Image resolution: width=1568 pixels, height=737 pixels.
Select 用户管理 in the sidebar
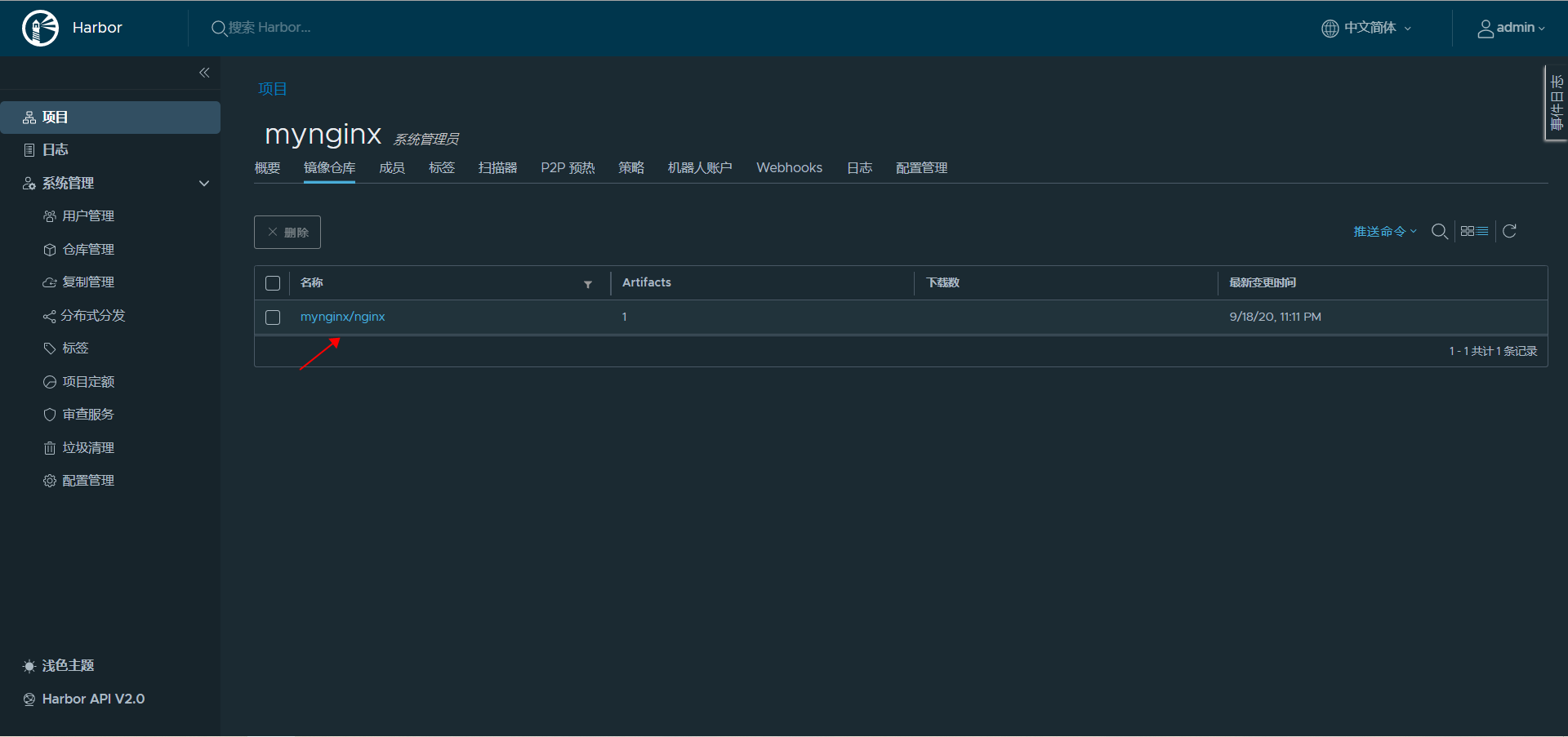tap(88, 216)
